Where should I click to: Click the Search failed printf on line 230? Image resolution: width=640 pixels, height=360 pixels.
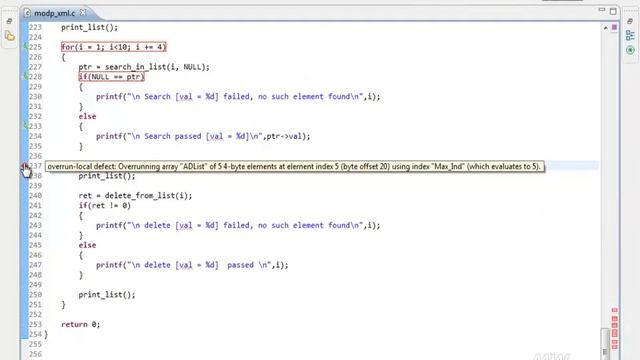(238, 97)
